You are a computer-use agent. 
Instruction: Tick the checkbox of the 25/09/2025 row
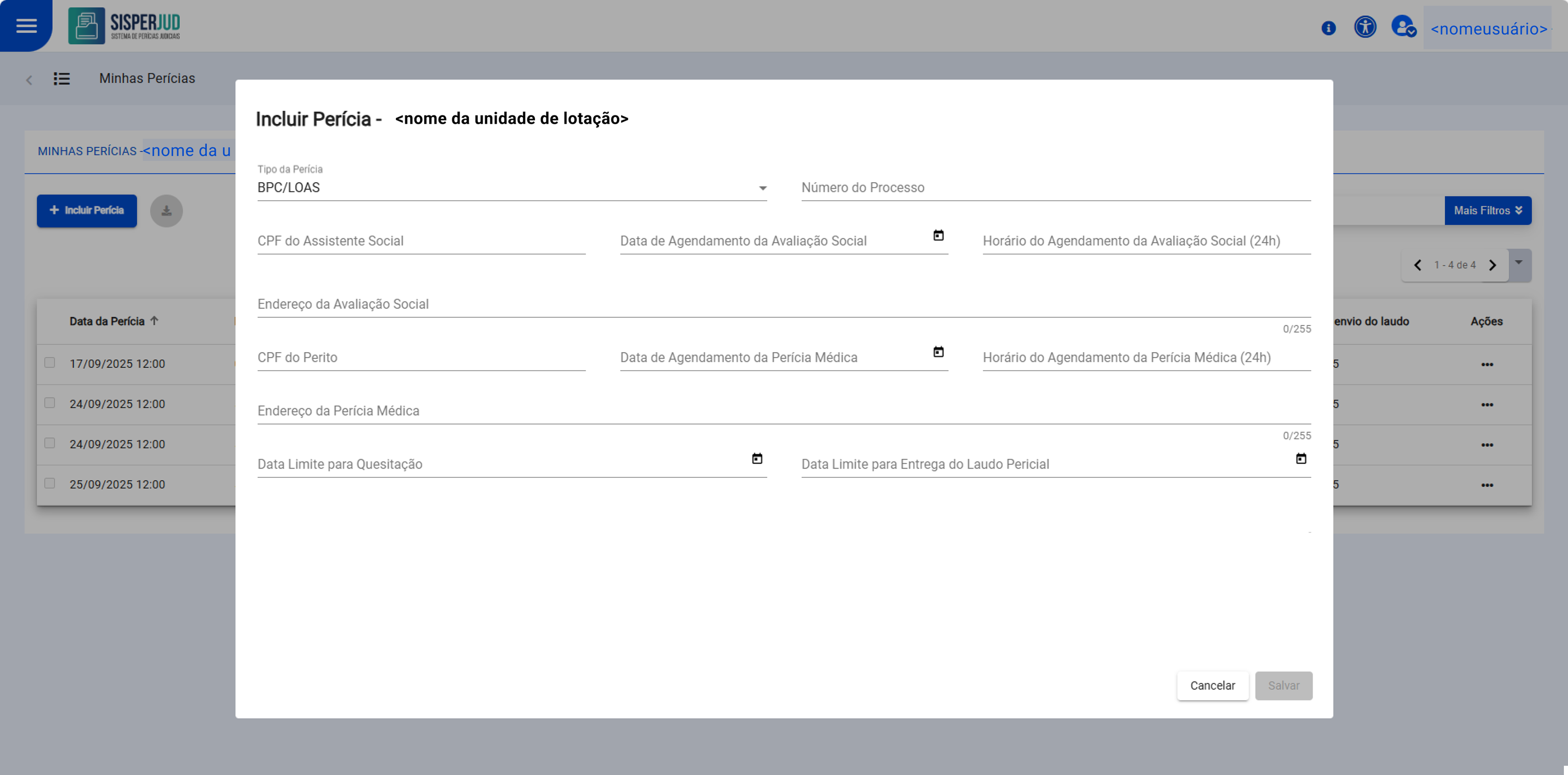click(50, 483)
